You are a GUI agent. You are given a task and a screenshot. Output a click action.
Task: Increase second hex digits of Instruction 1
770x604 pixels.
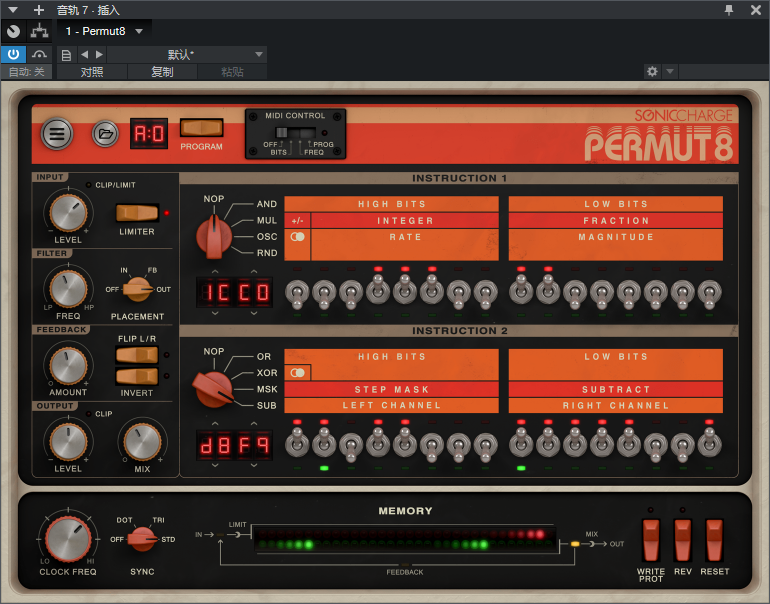click(253, 271)
